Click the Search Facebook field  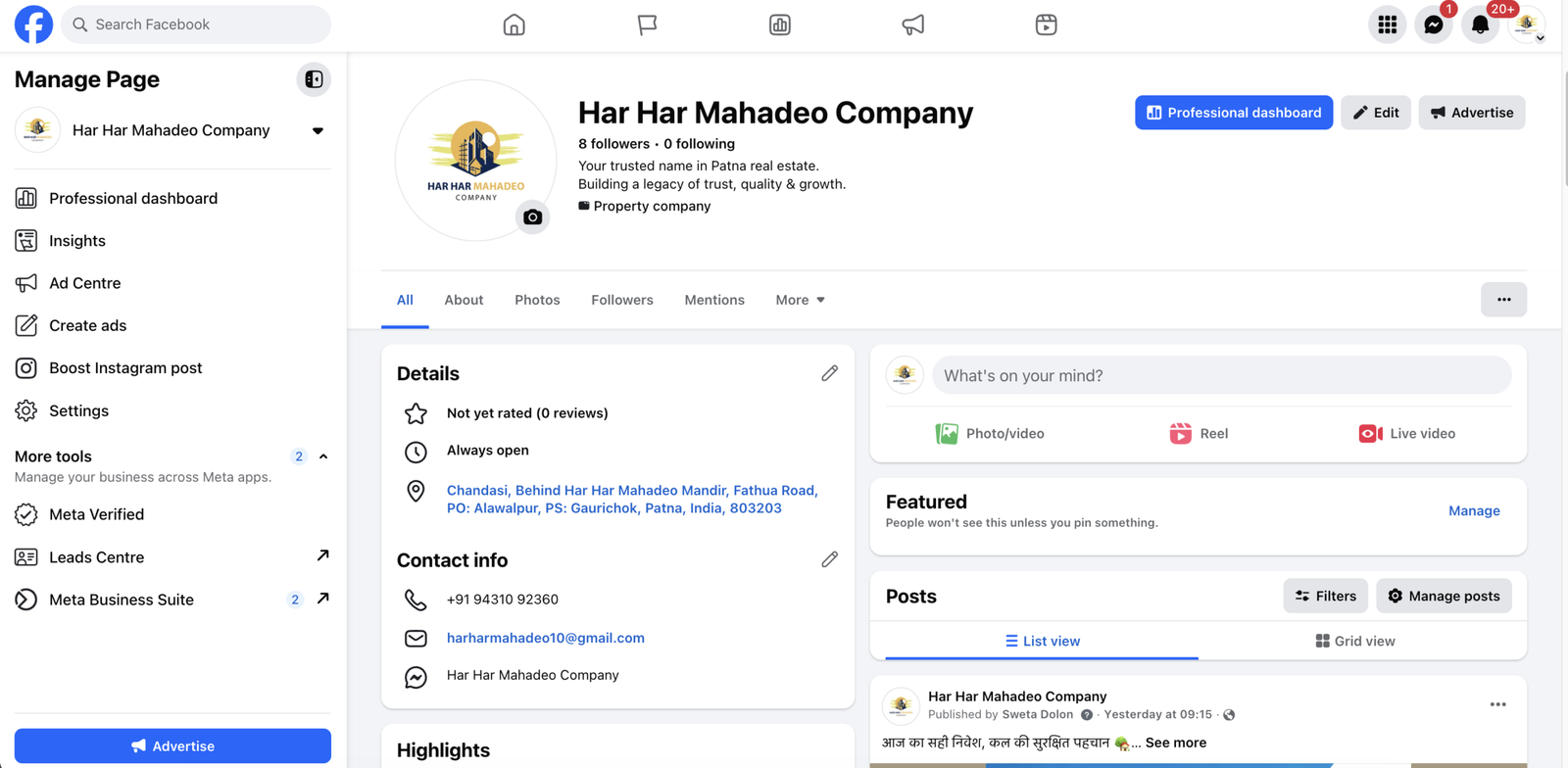click(196, 24)
